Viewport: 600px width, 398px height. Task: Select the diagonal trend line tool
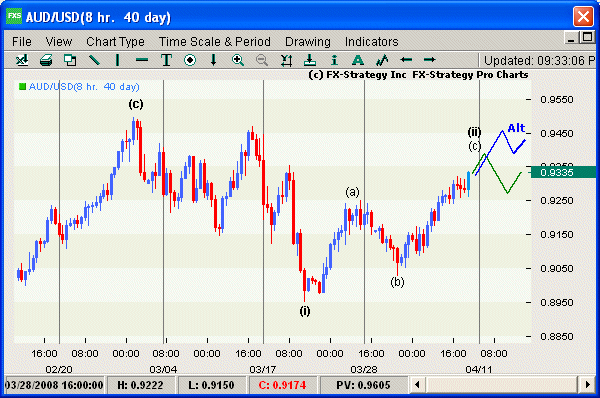point(94,60)
